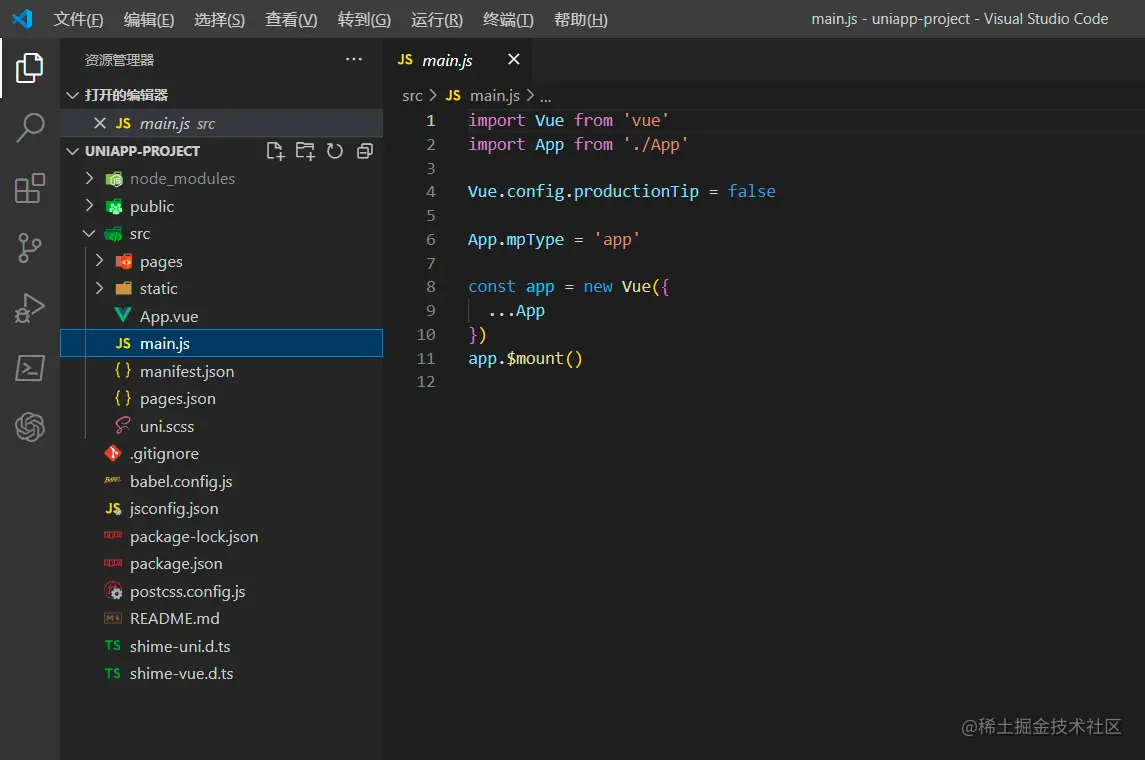Open the 文件(F) menu
This screenshot has height=760, width=1145.
click(78, 20)
